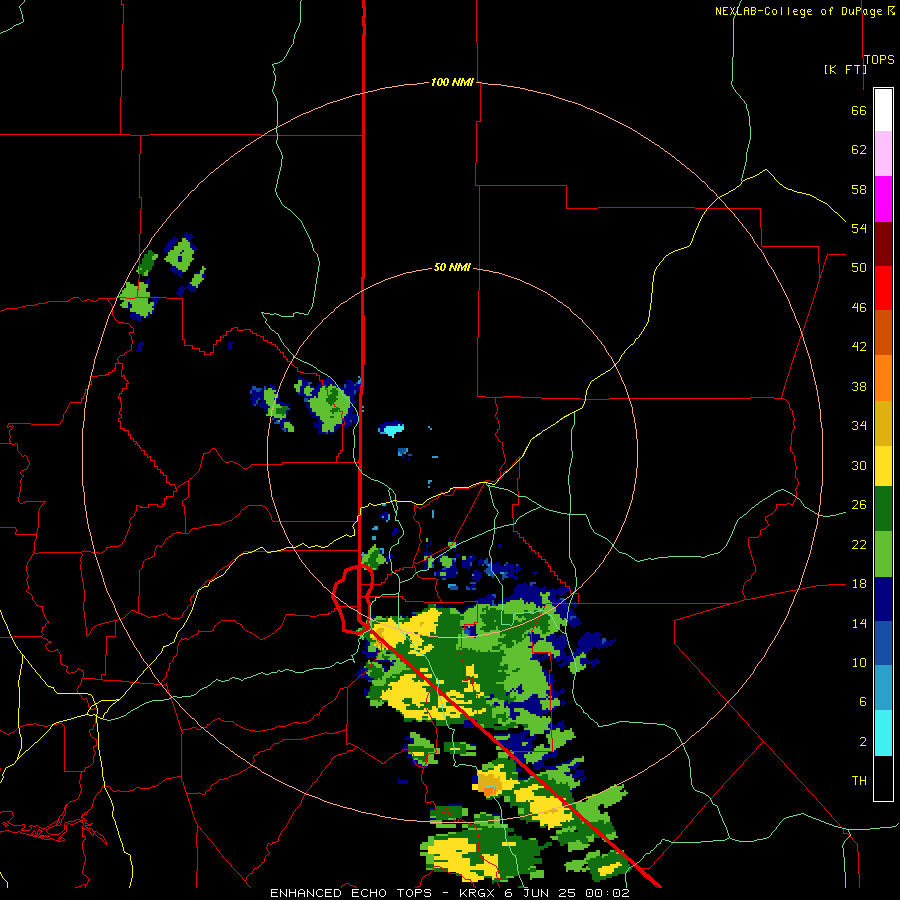The width and height of the screenshot is (900, 900).
Task: Click the 18 value on color scale
Action: point(859,584)
